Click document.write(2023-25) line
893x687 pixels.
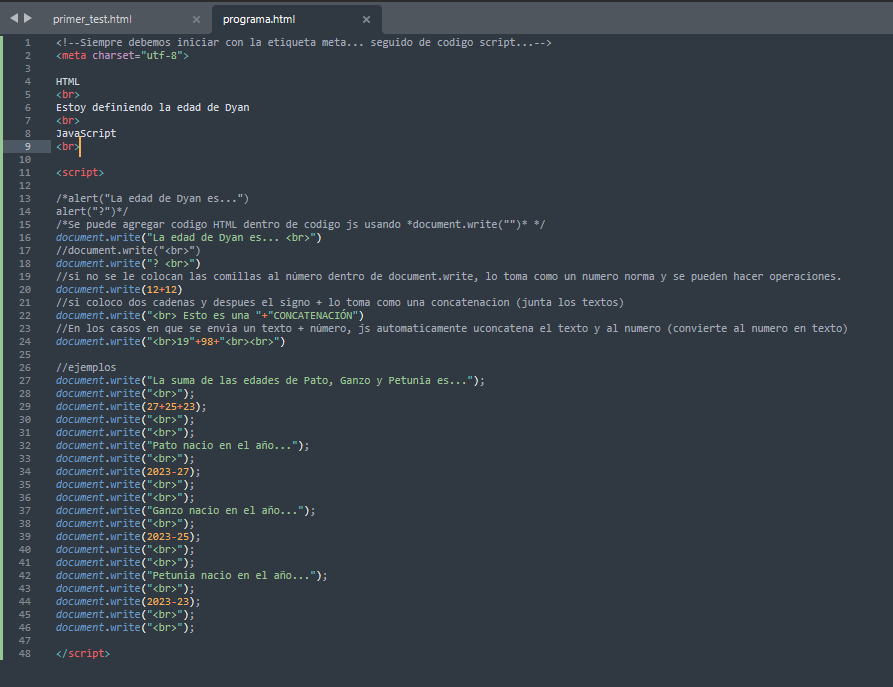tap(128, 537)
